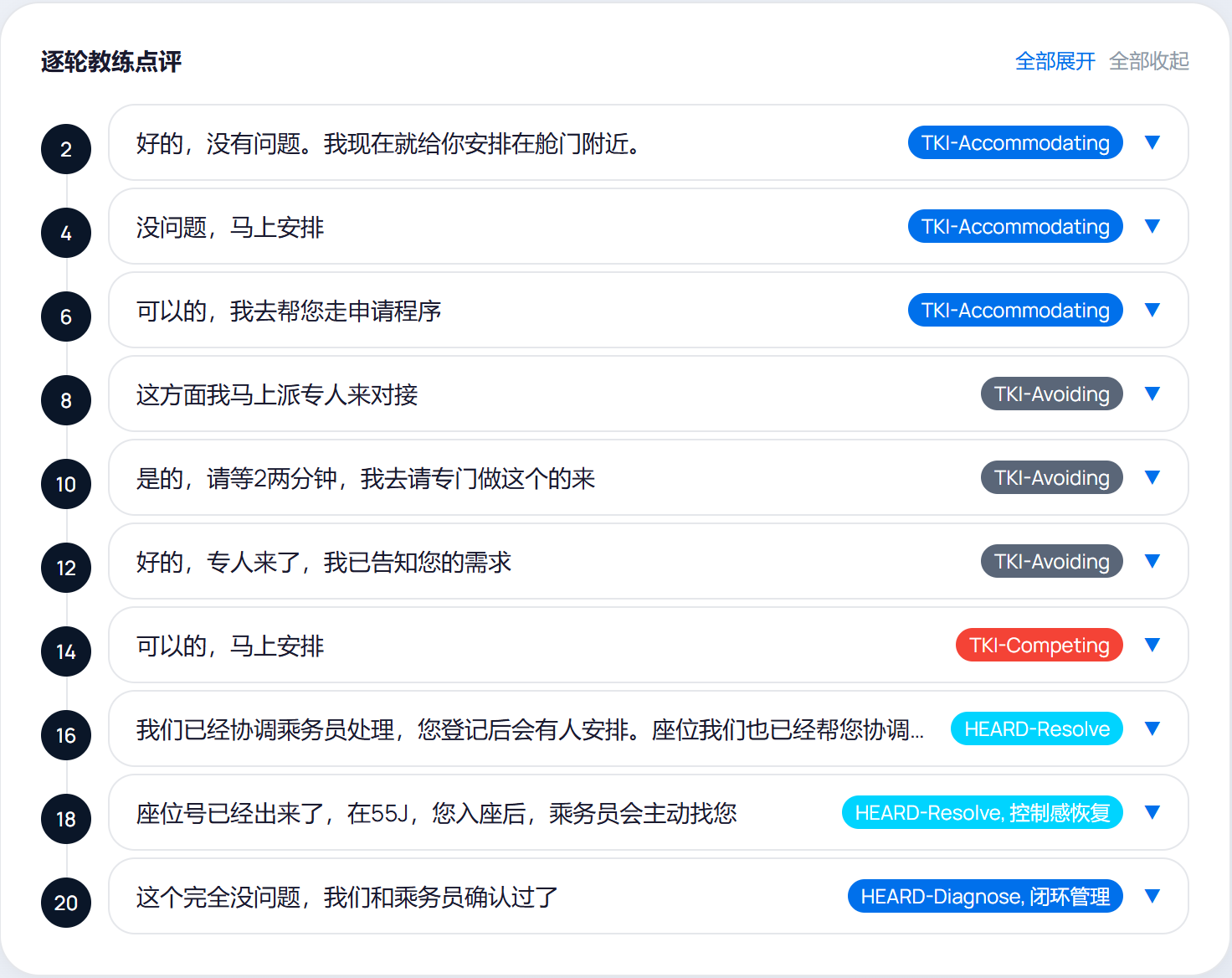Expand the comment details for round 2
This screenshot has height=978, width=1232.
1152,142
